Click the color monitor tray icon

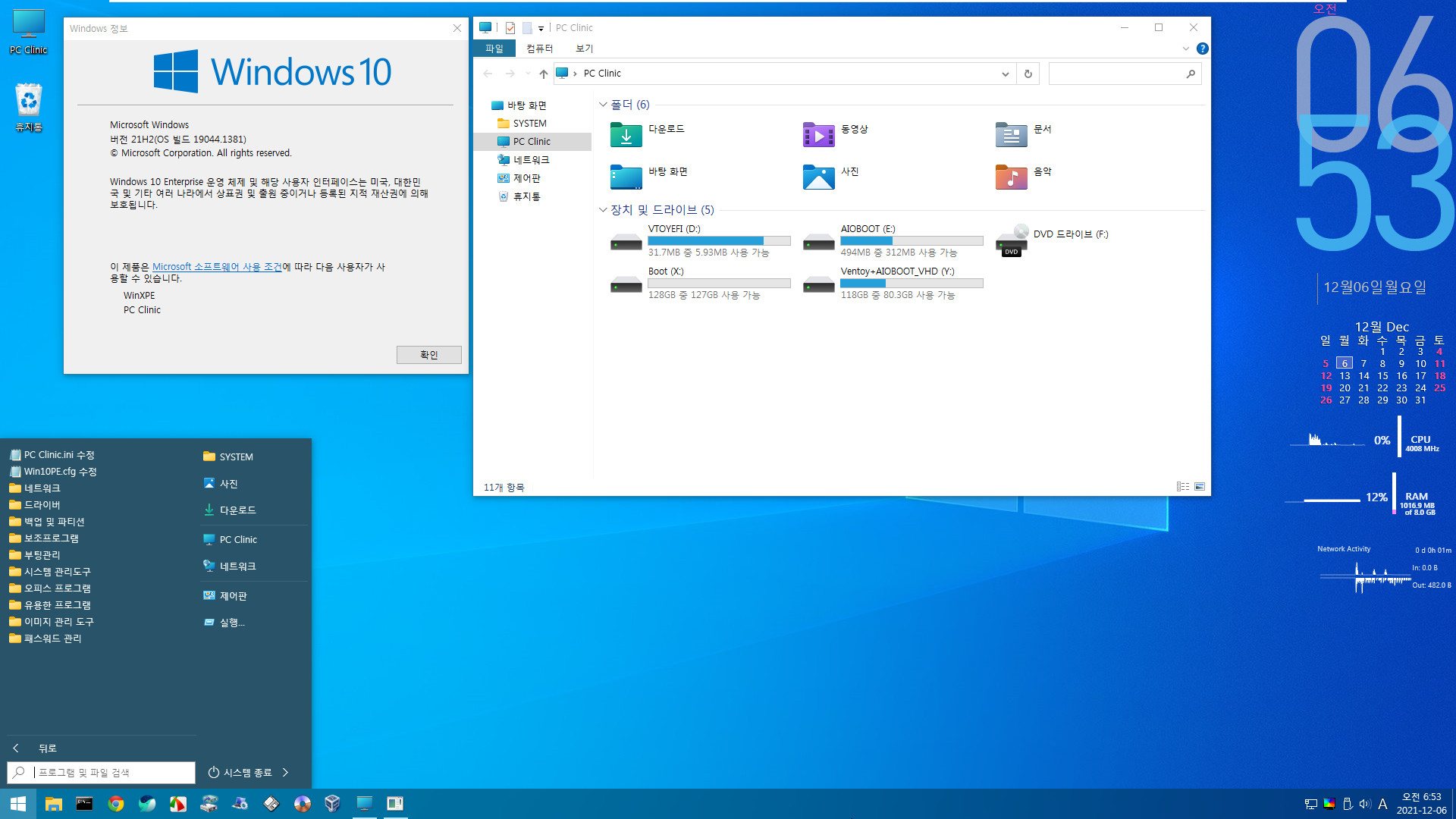[x=1329, y=804]
